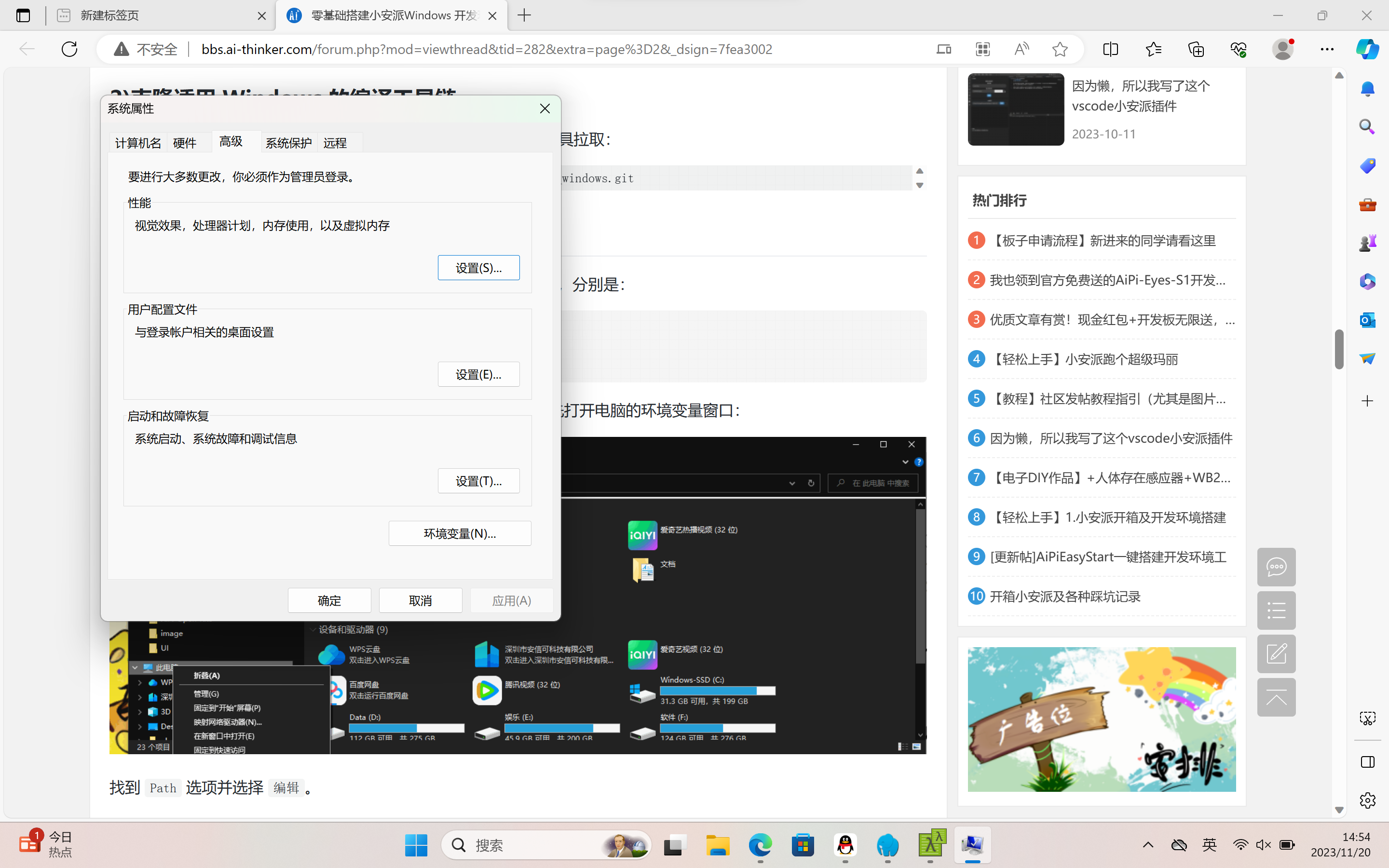Open the Environment Variables (环境变量) button

tap(460, 533)
